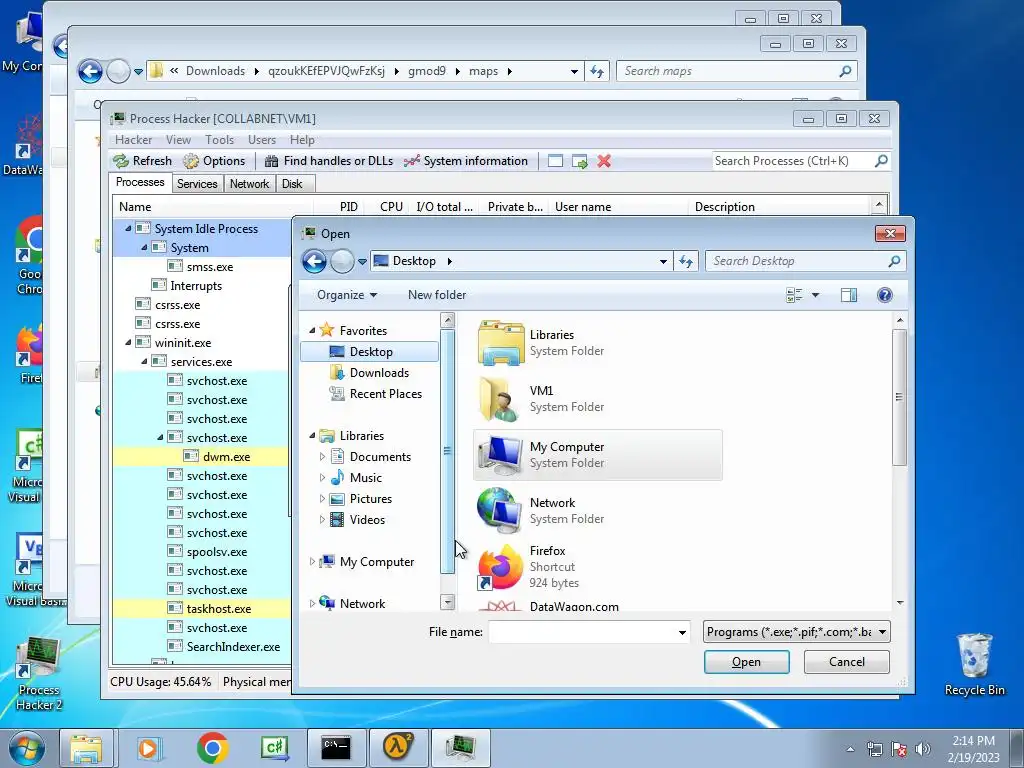Click the Back arrow in Open dialog
Screen dimensions: 1024x768
coord(314,261)
